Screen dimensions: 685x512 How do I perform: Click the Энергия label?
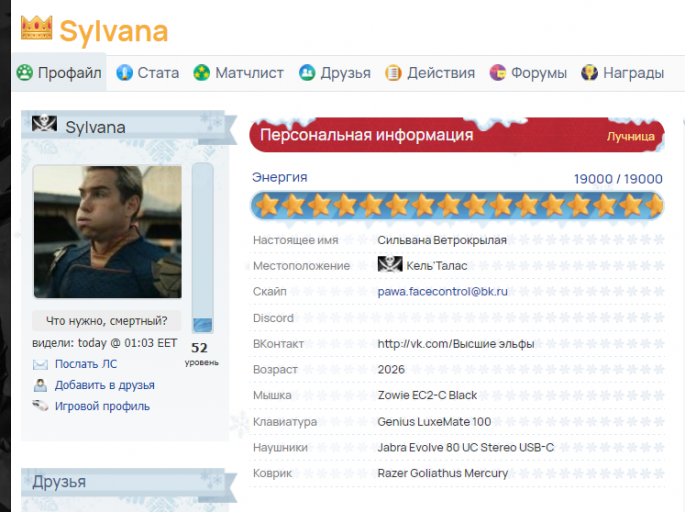click(280, 177)
